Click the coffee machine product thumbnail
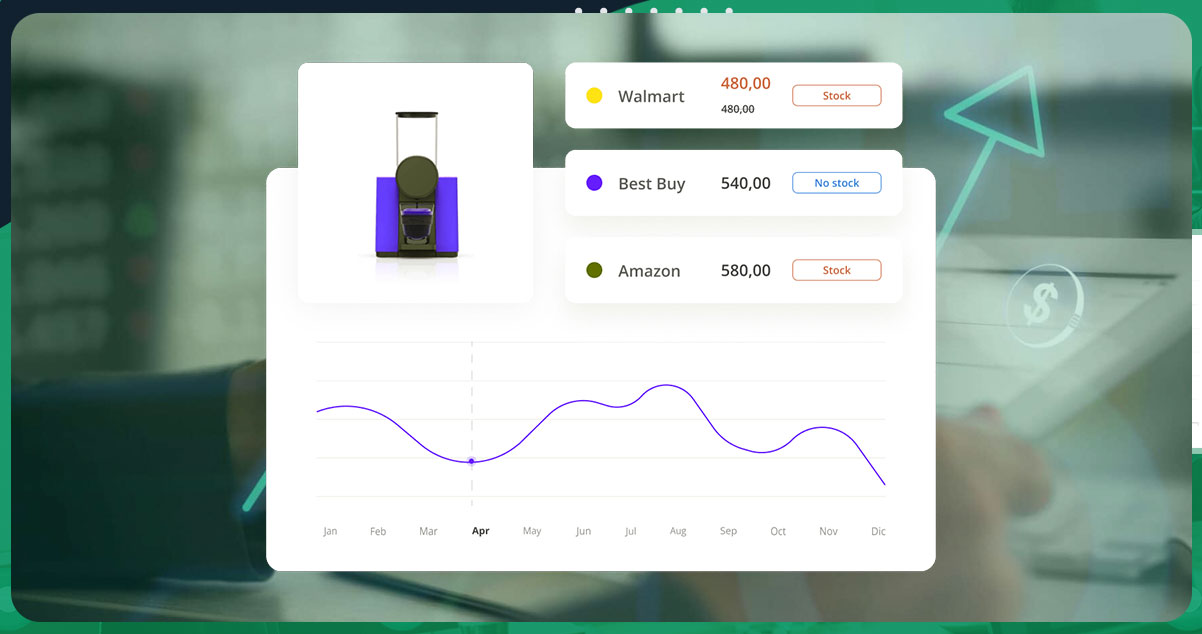This screenshot has width=1202, height=634. pyautogui.click(x=416, y=184)
